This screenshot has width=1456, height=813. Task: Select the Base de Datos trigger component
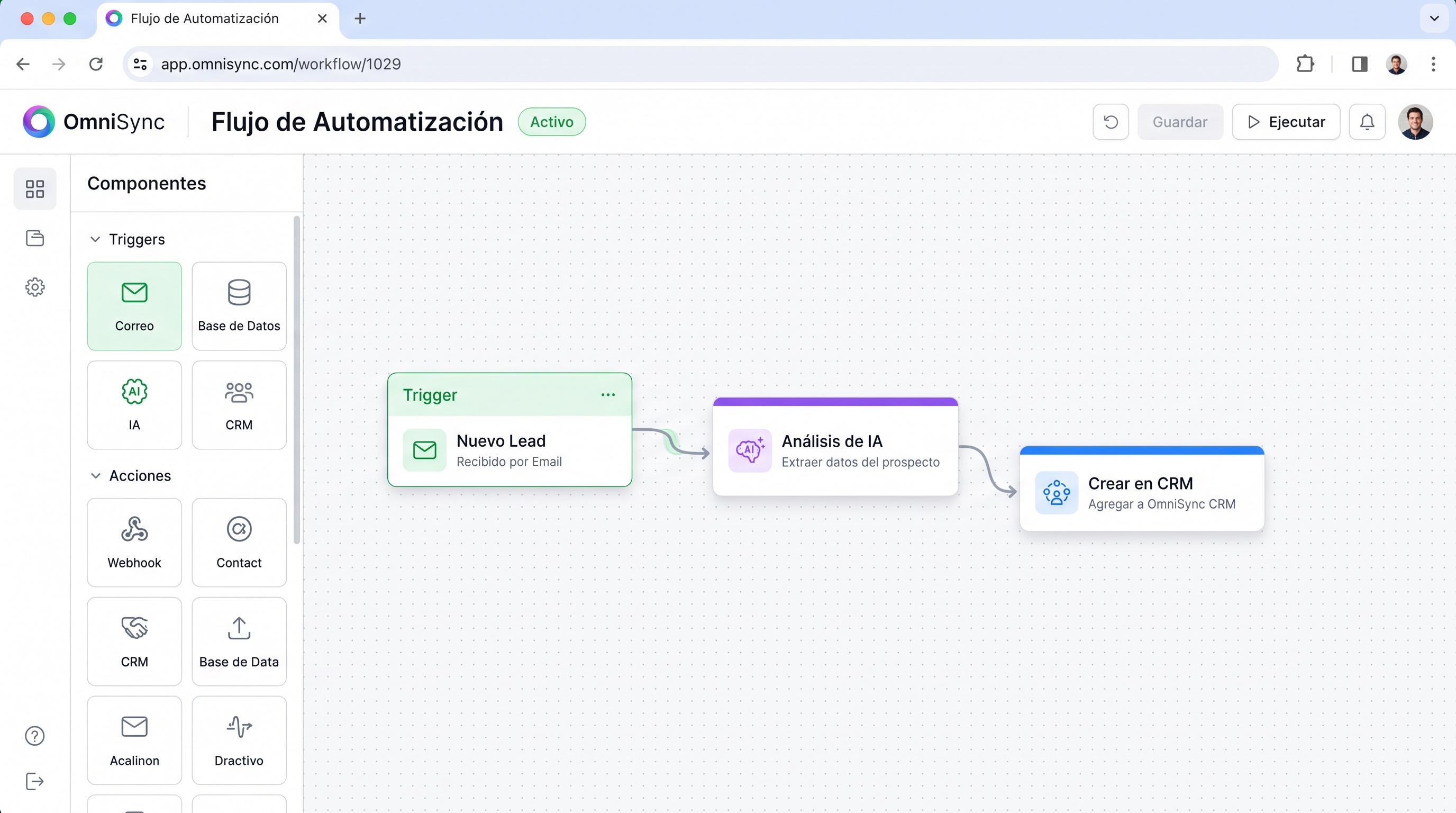click(239, 306)
